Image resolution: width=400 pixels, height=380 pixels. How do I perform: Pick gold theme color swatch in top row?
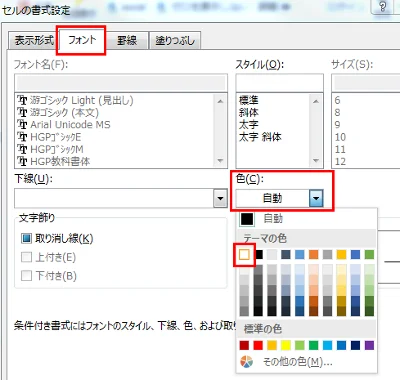[x=341, y=255]
